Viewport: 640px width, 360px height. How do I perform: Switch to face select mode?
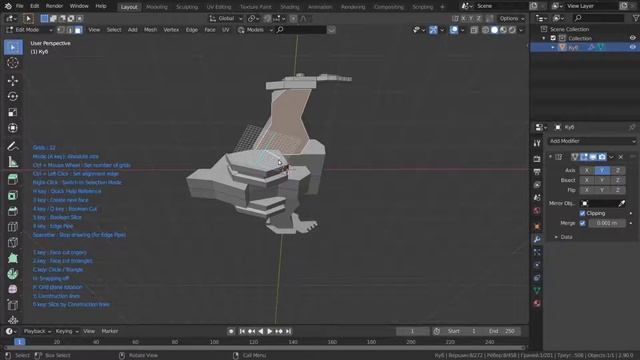(x=78, y=30)
